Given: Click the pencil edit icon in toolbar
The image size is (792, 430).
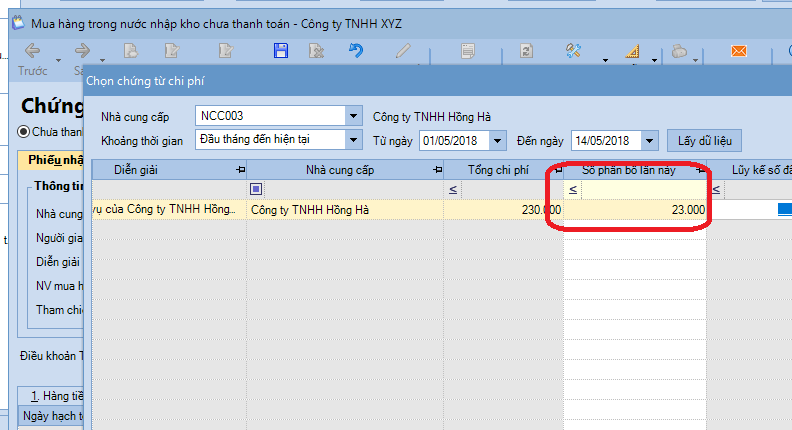Looking at the screenshot, I should (404, 51).
